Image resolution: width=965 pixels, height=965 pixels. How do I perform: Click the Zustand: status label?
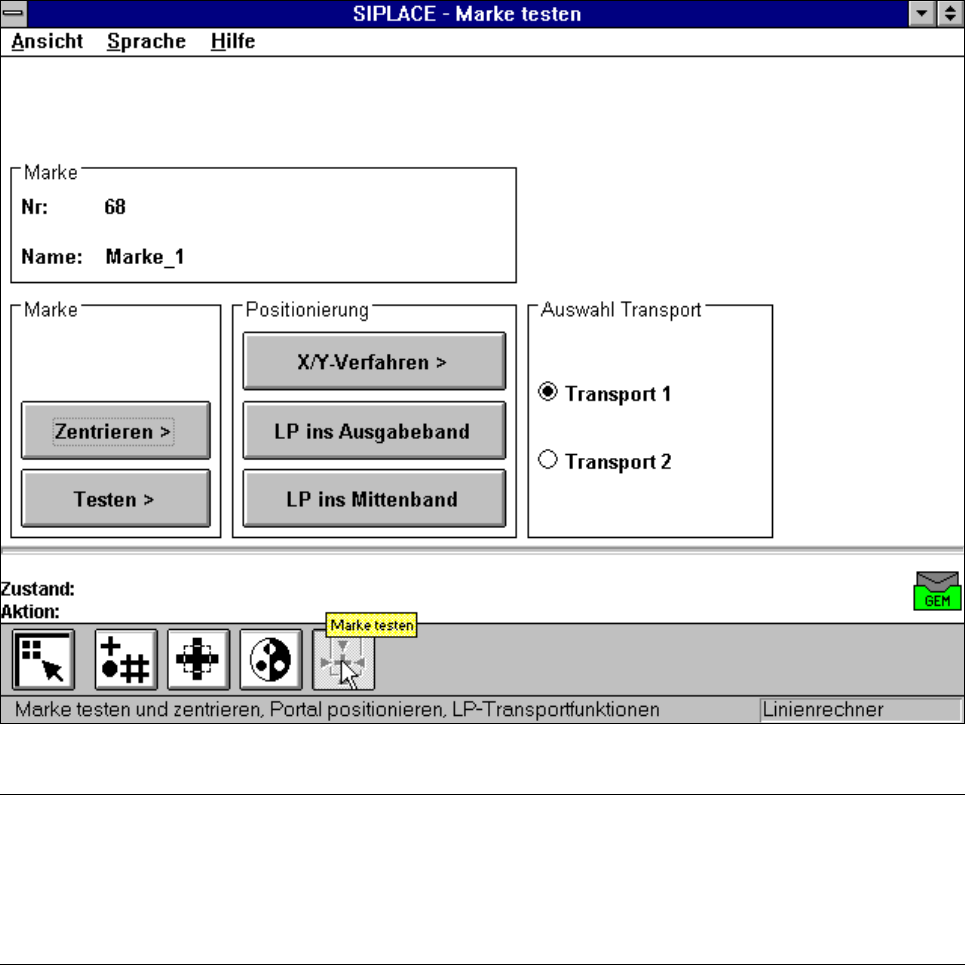(x=38, y=589)
